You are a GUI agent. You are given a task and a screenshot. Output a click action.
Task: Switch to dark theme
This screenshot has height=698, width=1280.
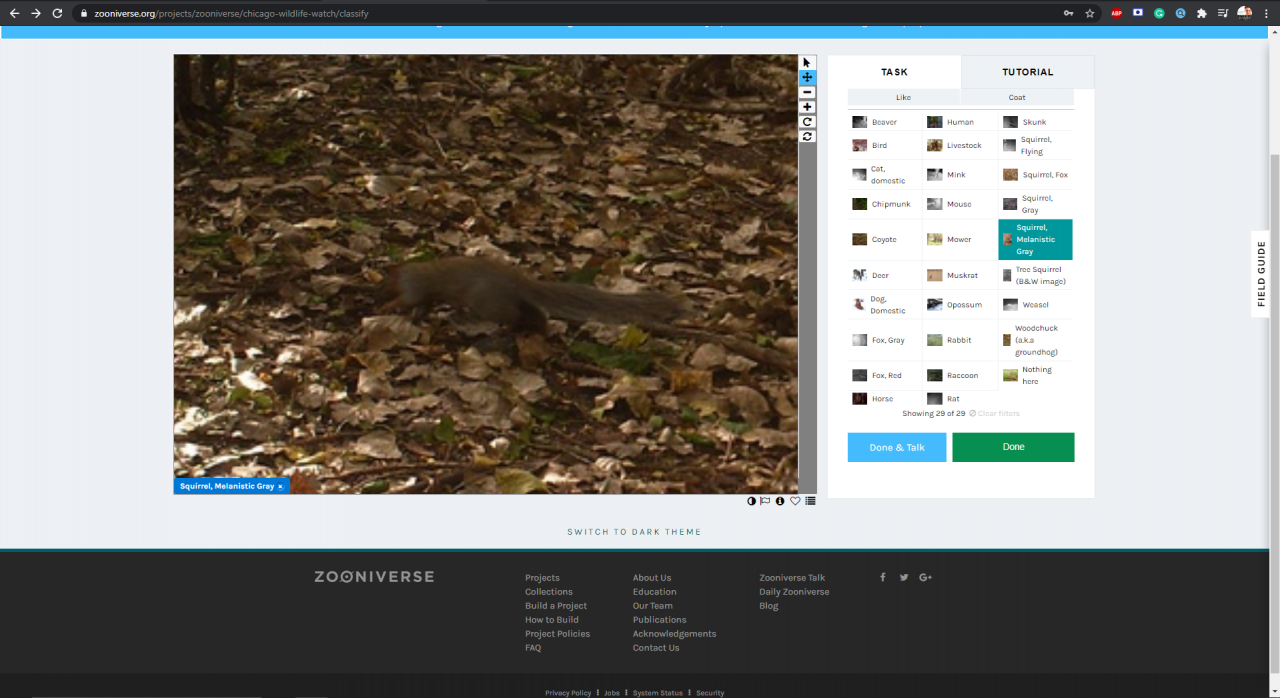634,532
